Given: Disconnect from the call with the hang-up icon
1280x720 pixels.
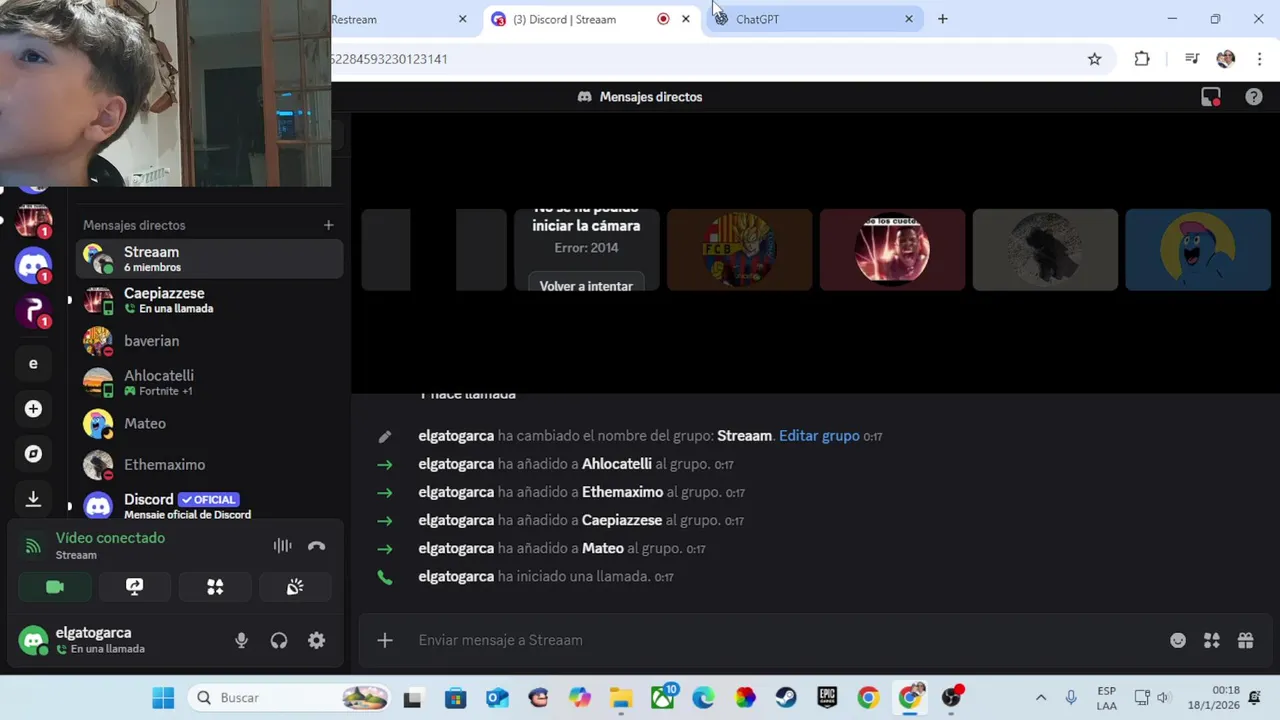Looking at the screenshot, I should [x=317, y=546].
